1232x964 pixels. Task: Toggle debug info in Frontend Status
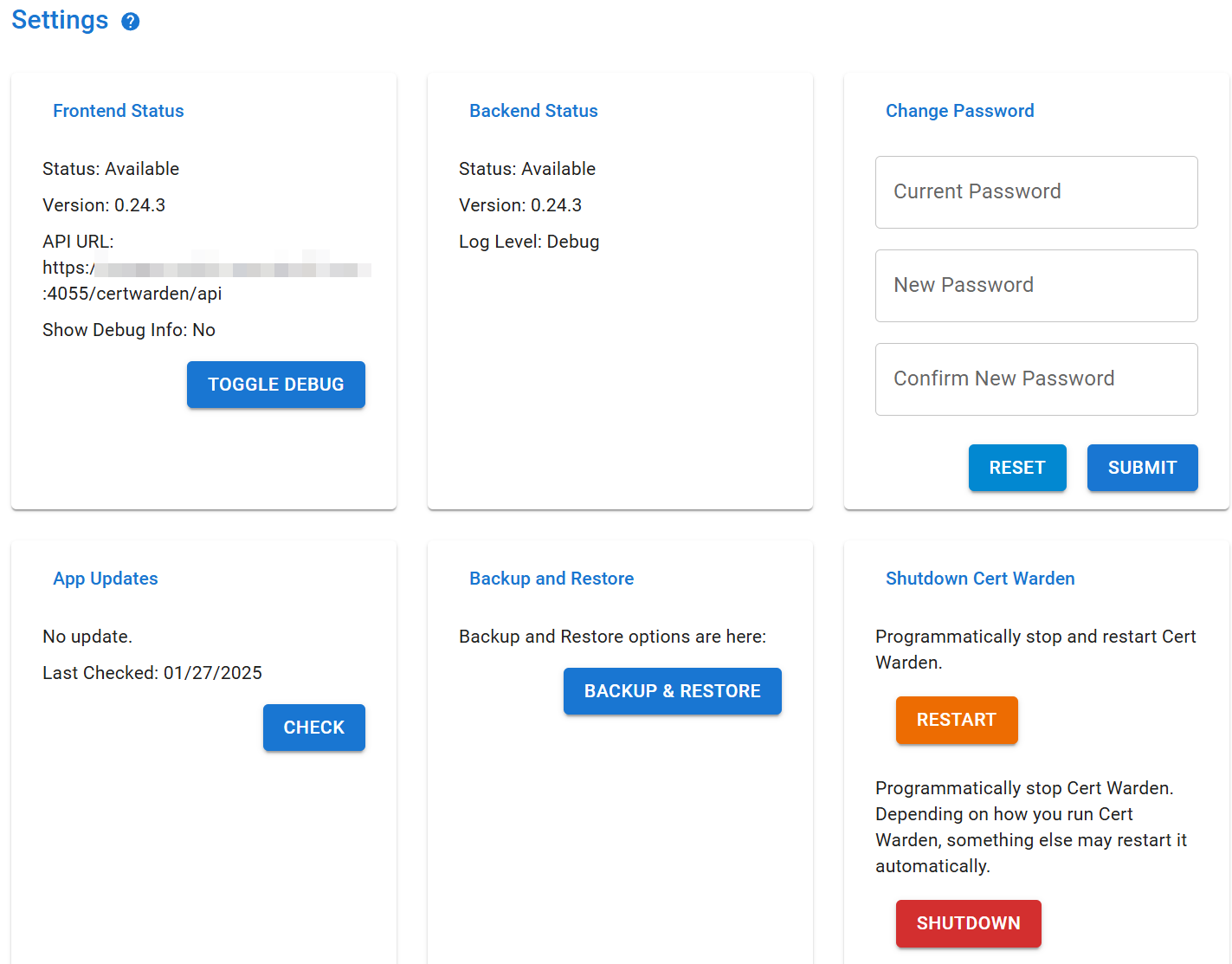[x=275, y=385]
